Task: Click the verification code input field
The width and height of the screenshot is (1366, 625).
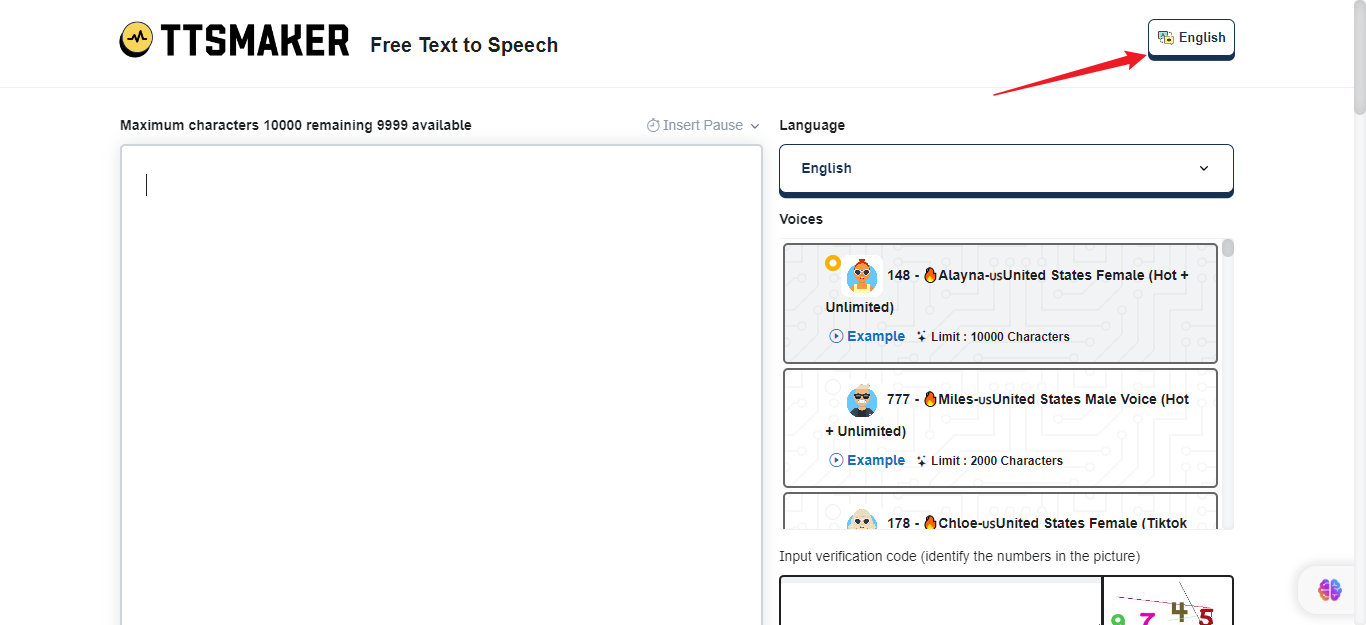Action: tap(940, 600)
